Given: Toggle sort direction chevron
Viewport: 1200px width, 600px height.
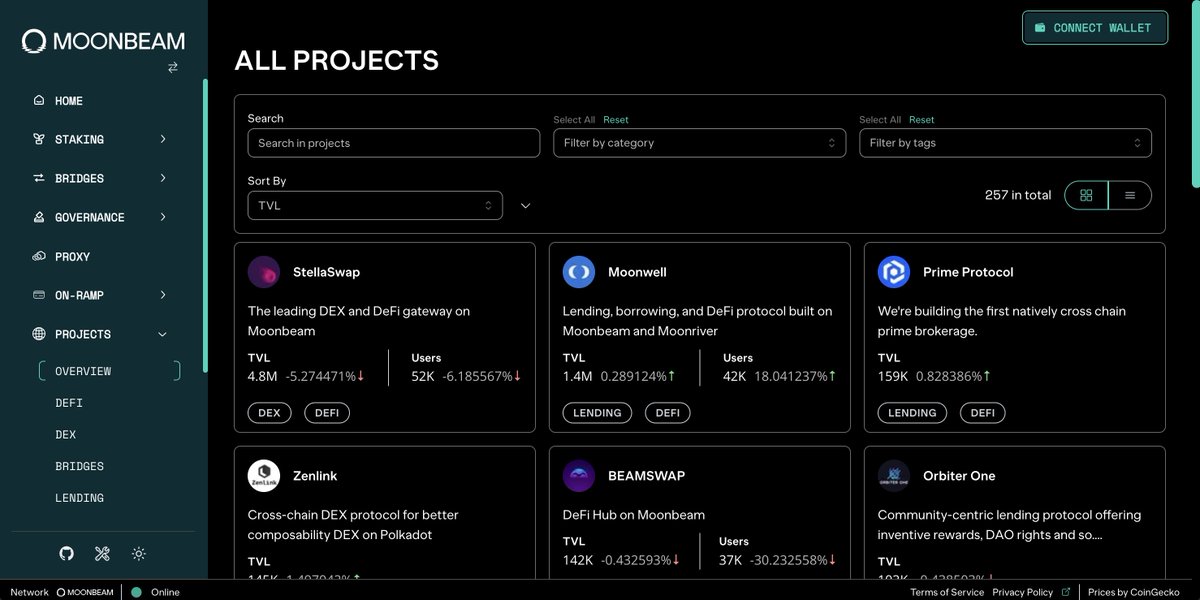Looking at the screenshot, I should (526, 206).
